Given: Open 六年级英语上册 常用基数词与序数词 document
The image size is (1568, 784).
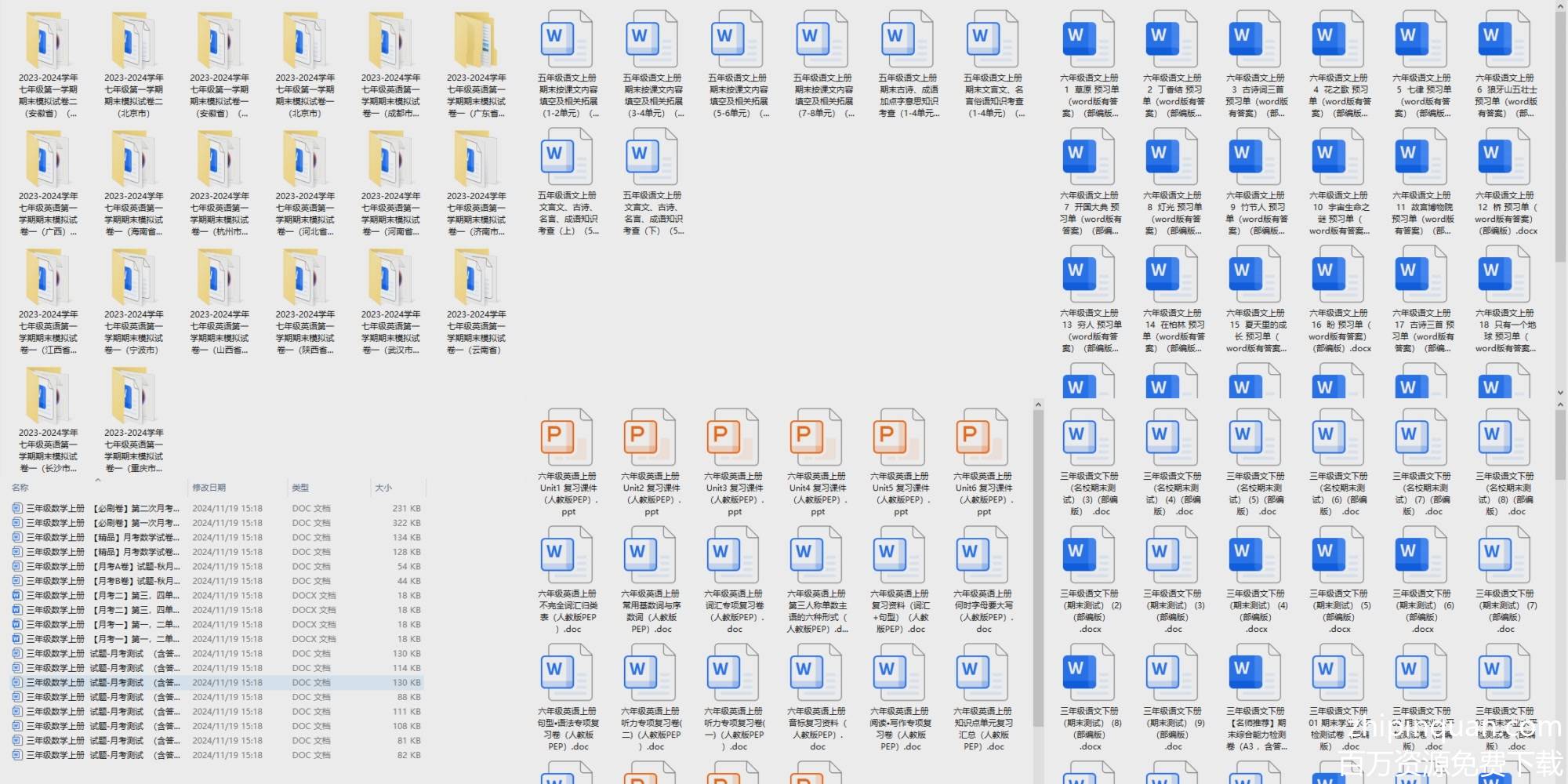Looking at the screenshot, I should click(x=651, y=581).
